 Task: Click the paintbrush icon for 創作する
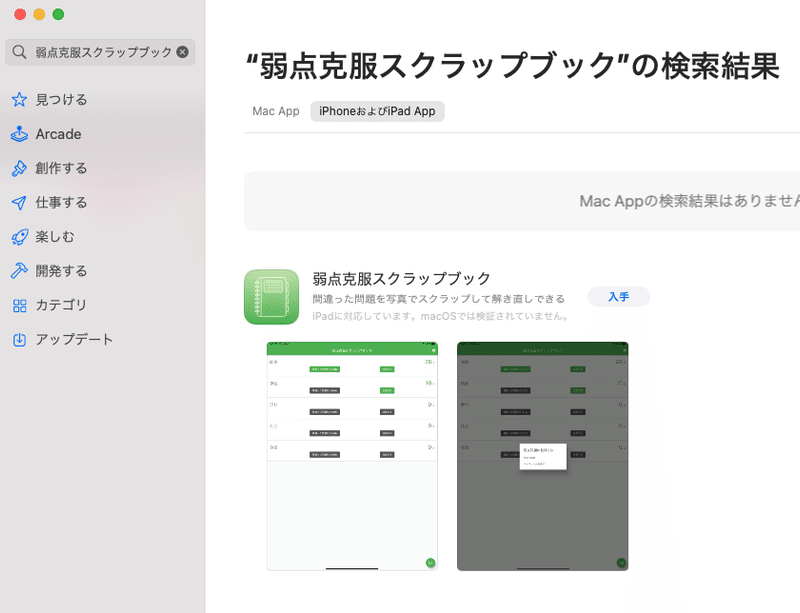tap(19, 168)
